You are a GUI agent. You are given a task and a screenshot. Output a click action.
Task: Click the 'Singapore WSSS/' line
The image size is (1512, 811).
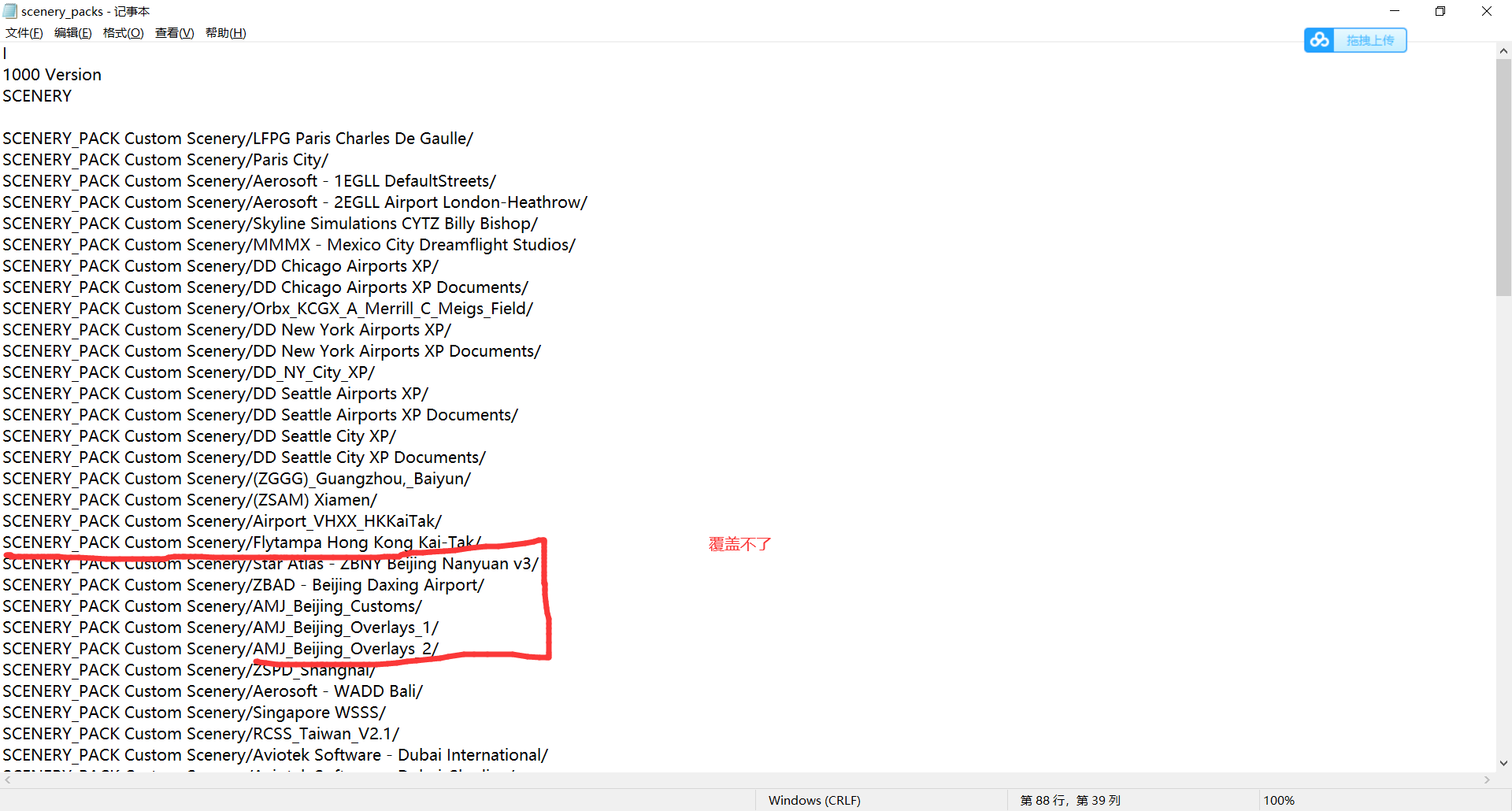tap(195, 713)
